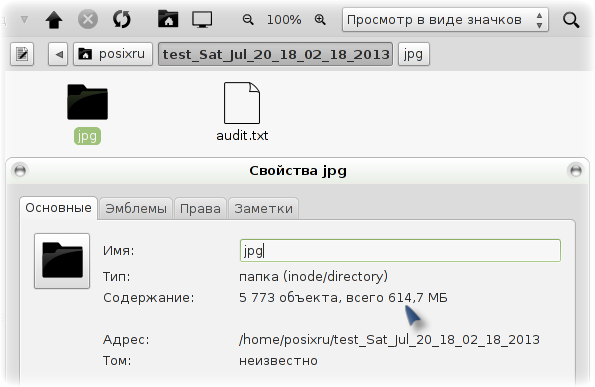Open the Computer monitor icon
The image size is (595, 387).
pyautogui.click(x=202, y=19)
